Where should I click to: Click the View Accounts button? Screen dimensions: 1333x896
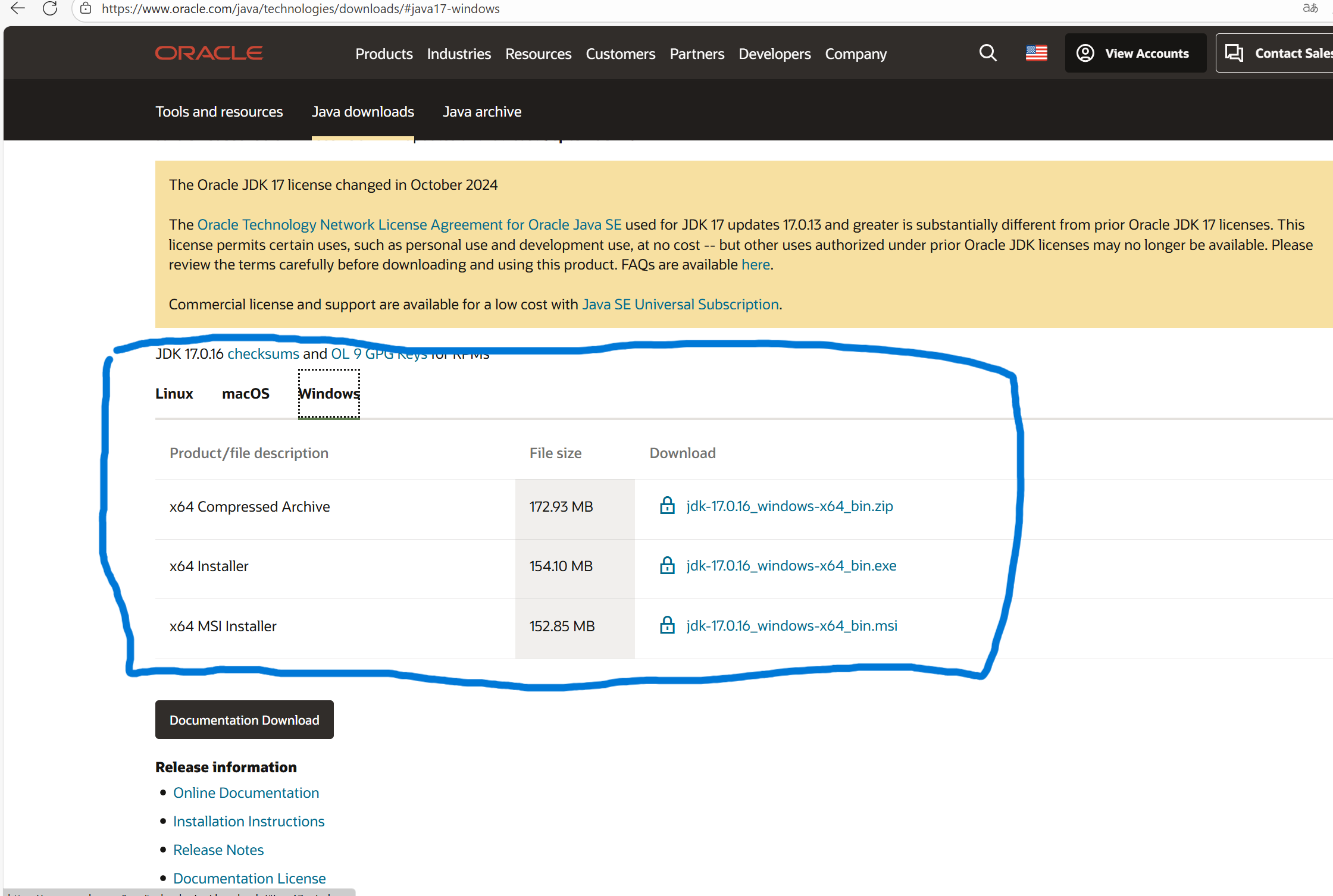[1135, 53]
